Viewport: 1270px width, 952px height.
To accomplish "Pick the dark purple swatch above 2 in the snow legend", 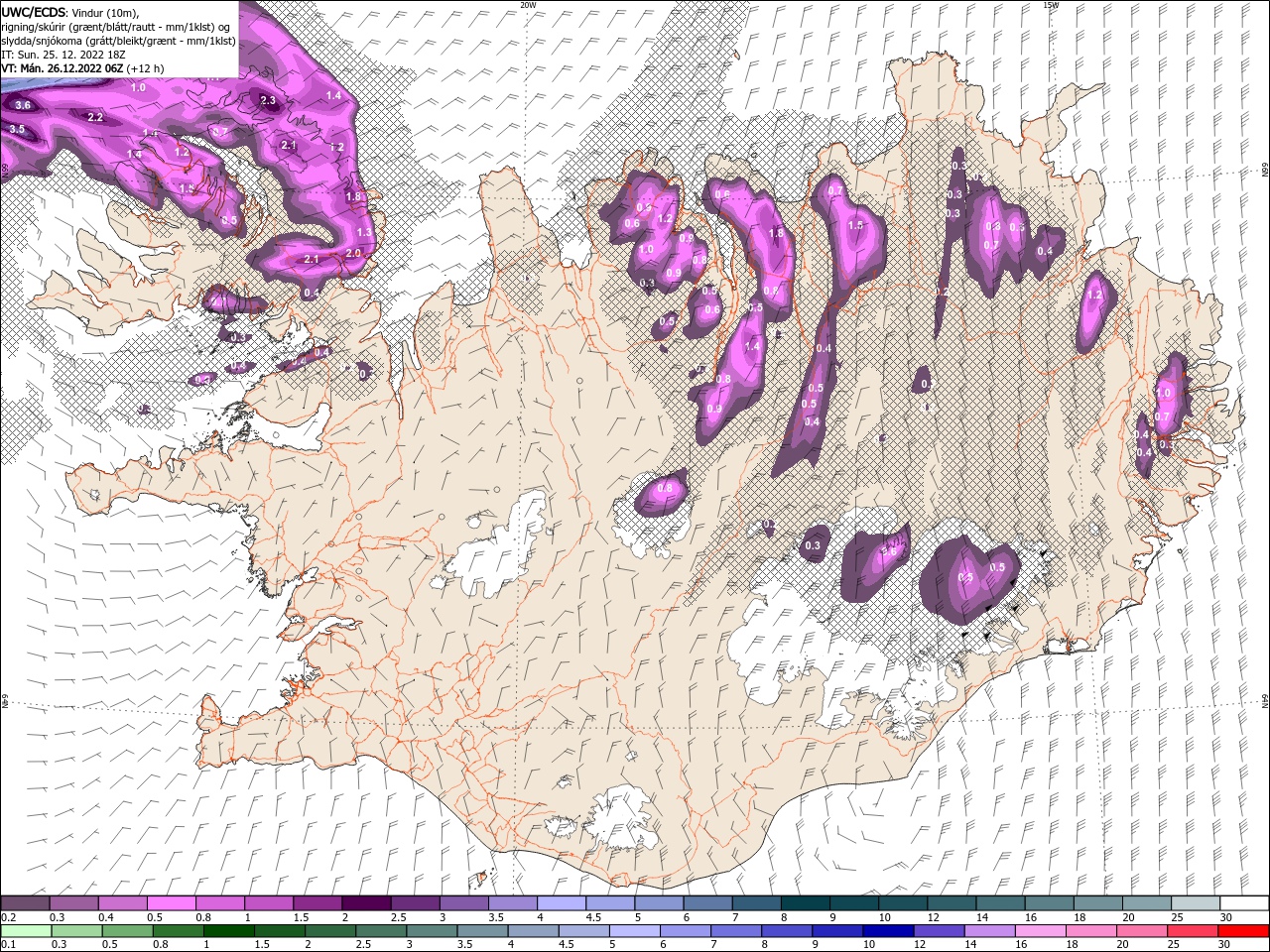I will pyautogui.click(x=366, y=903).
